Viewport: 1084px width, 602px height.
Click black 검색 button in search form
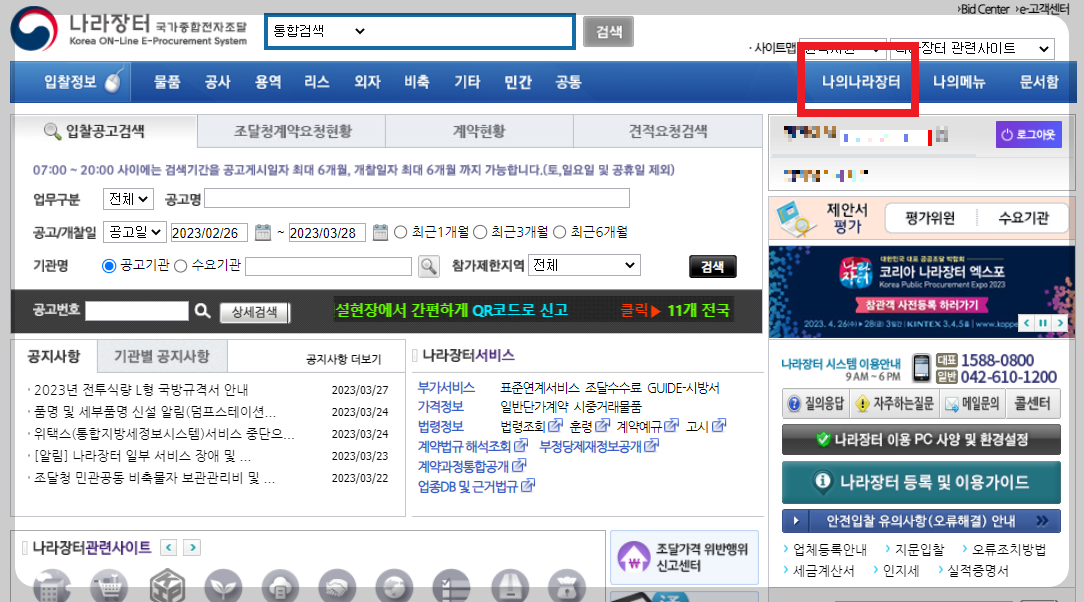(x=713, y=267)
